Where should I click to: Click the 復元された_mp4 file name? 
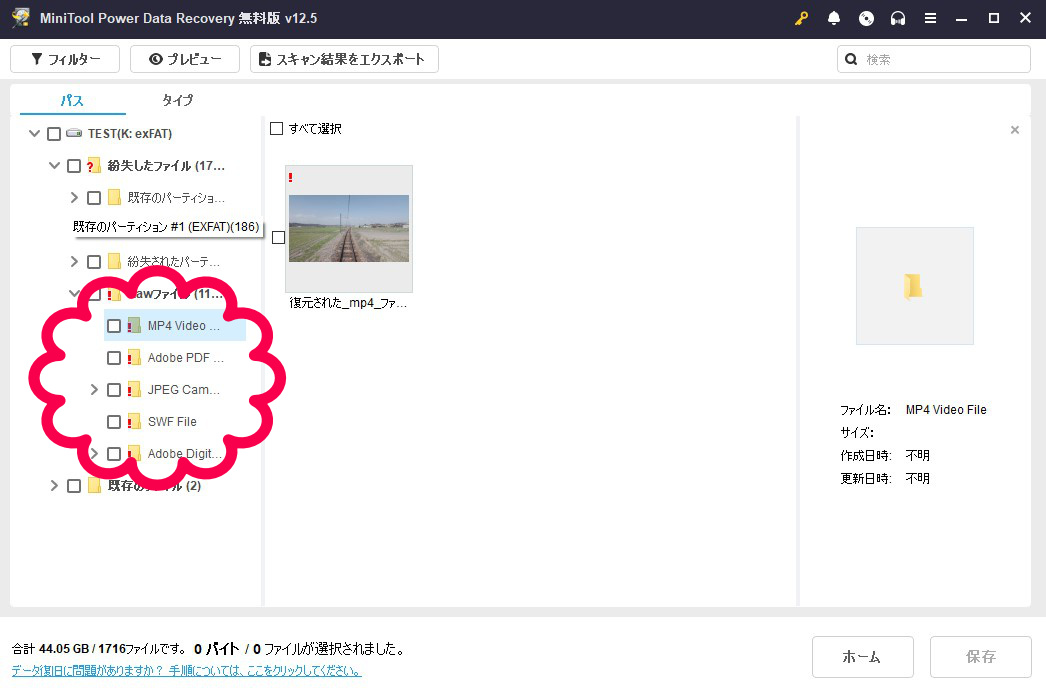[348, 303]
